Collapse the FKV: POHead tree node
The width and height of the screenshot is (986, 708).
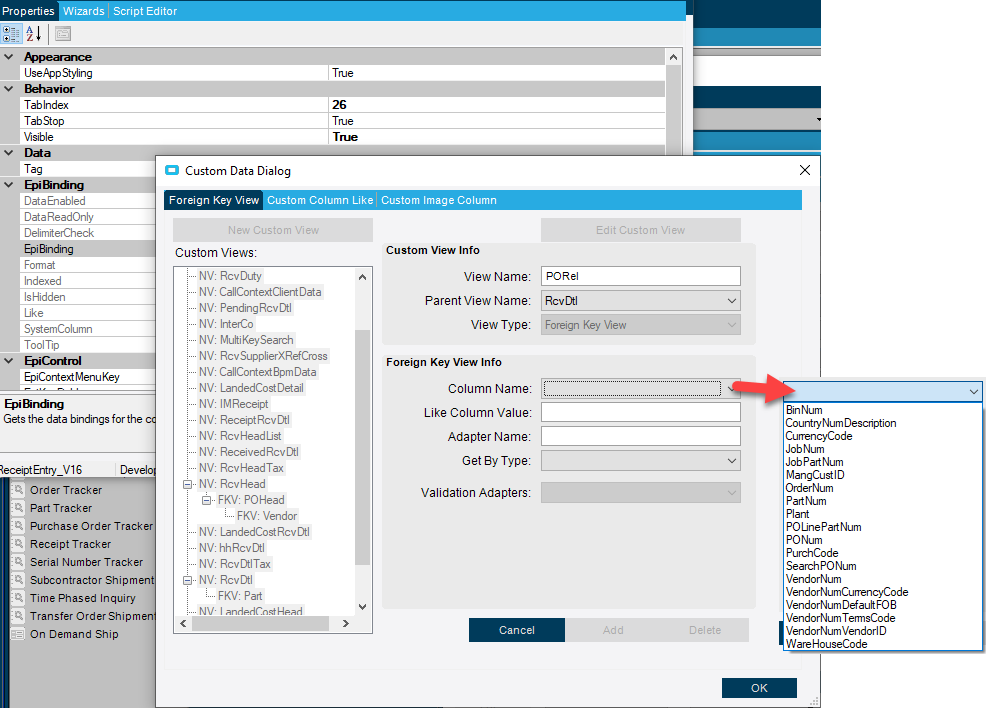(x=206, y=501)
